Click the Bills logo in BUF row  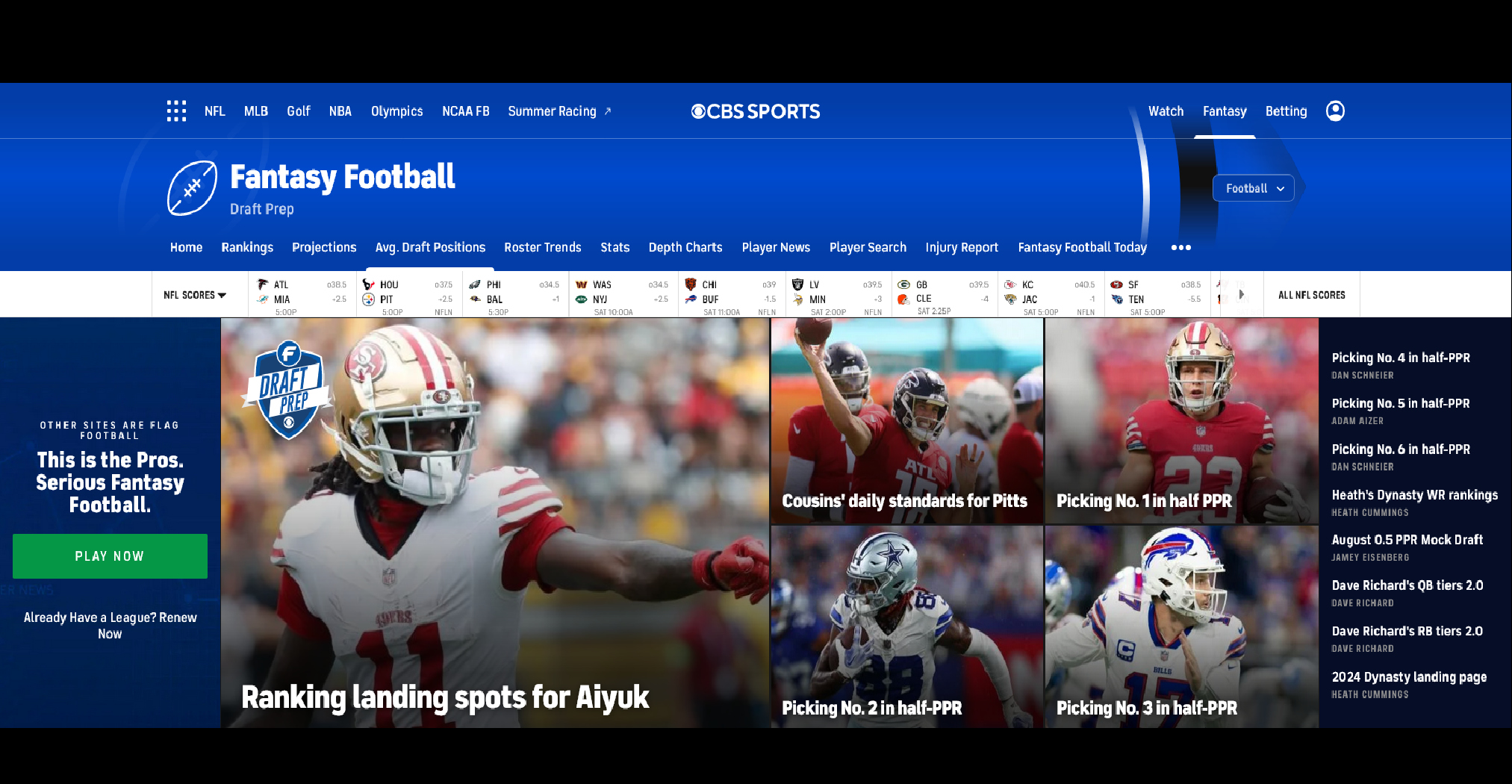pyautogui.click(x=691, y=299)
